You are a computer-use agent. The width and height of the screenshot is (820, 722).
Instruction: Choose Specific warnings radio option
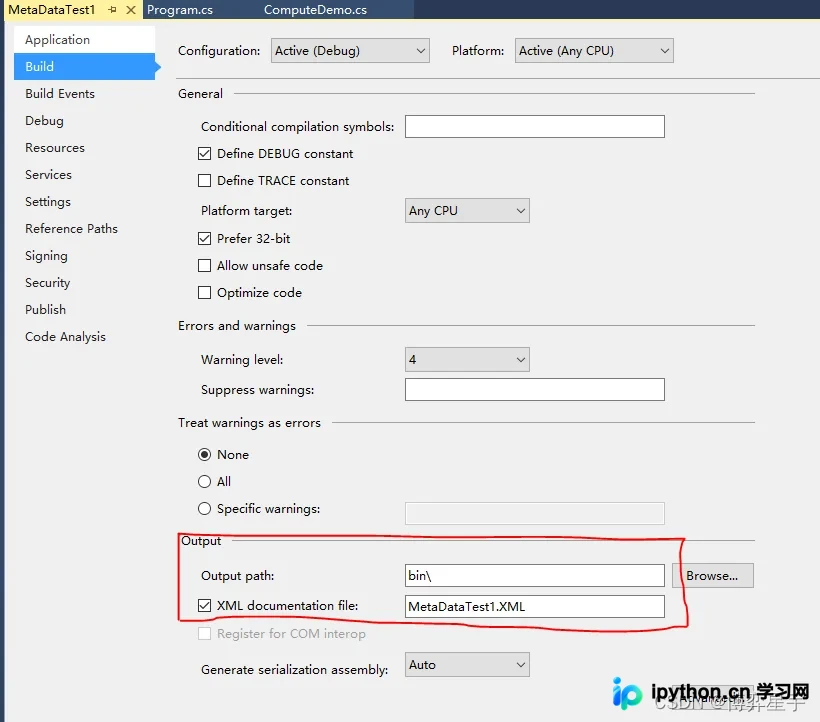[x=204, y=508]
